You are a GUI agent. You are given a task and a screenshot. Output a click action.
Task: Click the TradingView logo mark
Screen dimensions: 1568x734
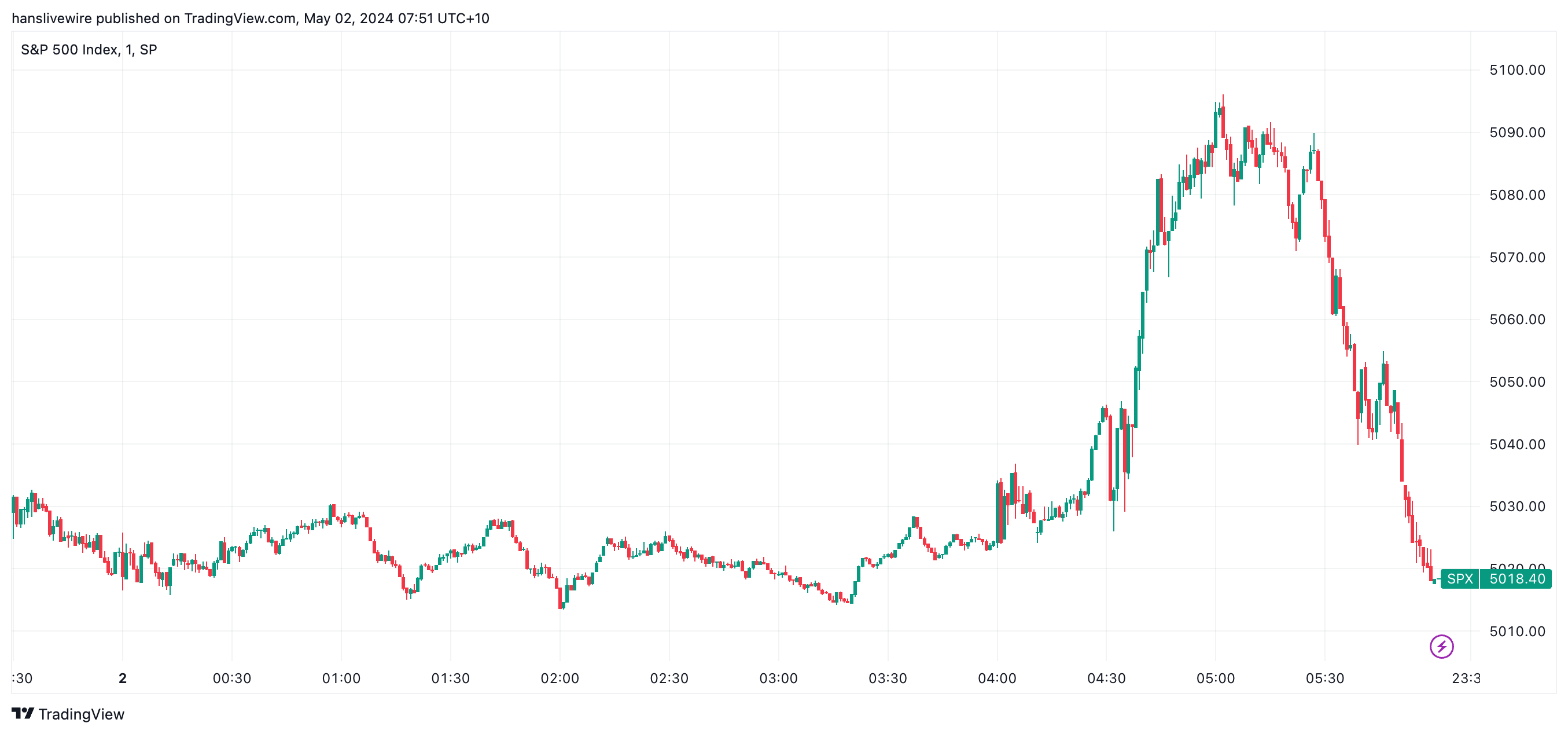click(23, 713)
